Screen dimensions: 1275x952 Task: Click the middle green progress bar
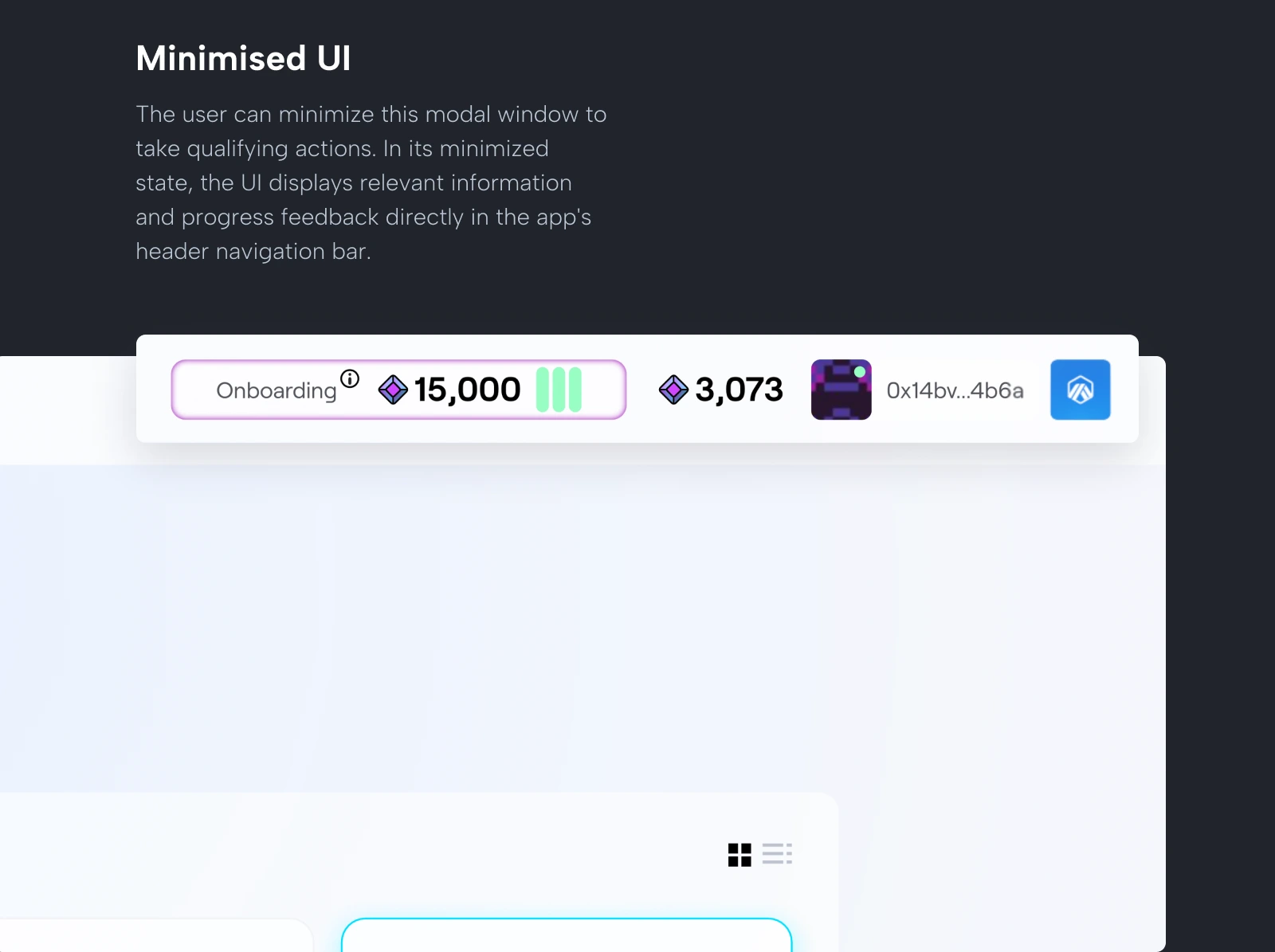[559, 390]
